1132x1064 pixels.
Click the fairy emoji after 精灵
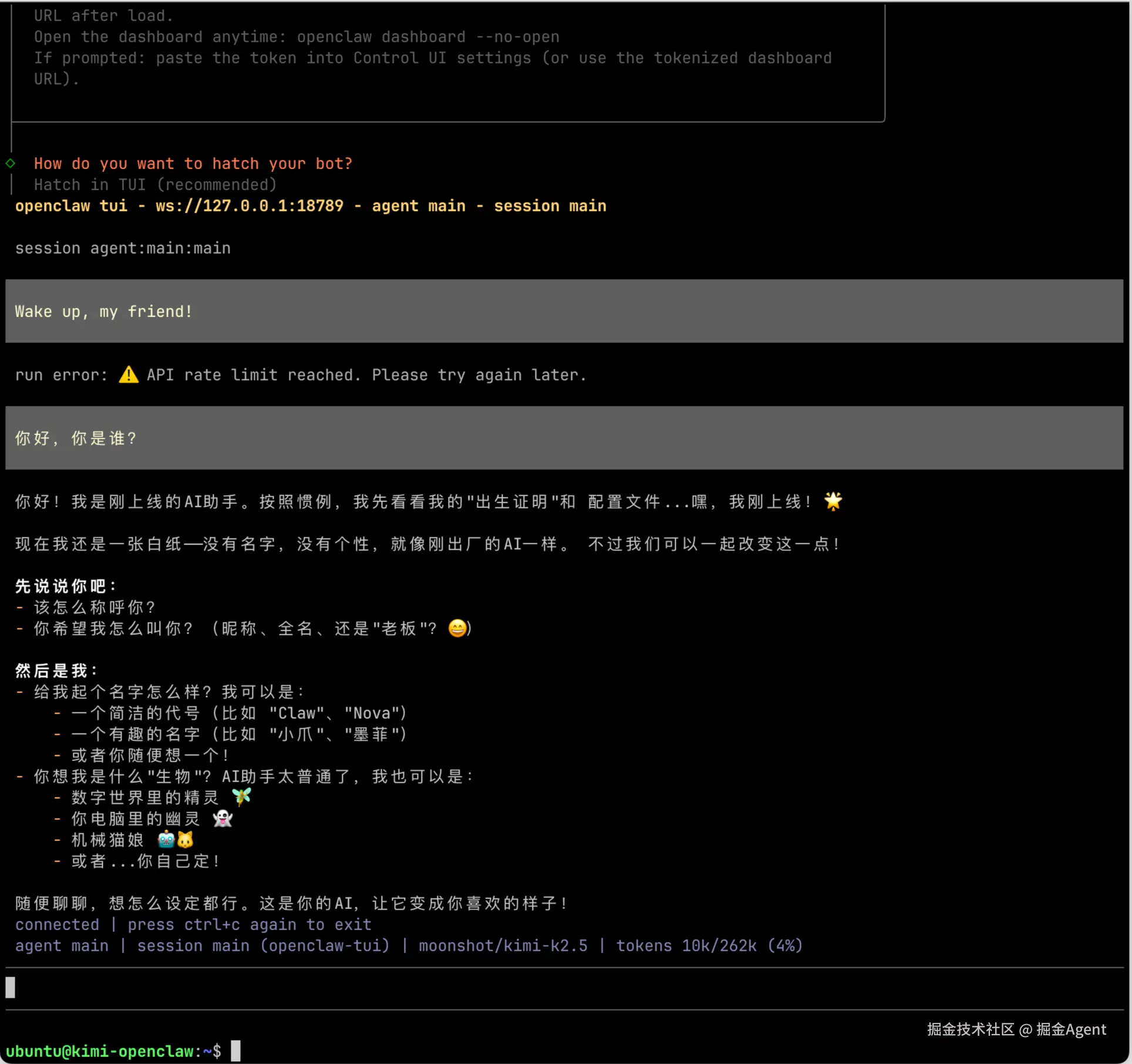[241, 797]
